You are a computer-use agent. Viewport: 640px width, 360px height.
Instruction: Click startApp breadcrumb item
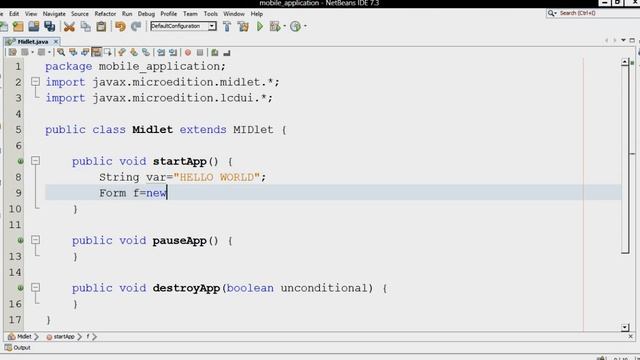tap(60, 337)
